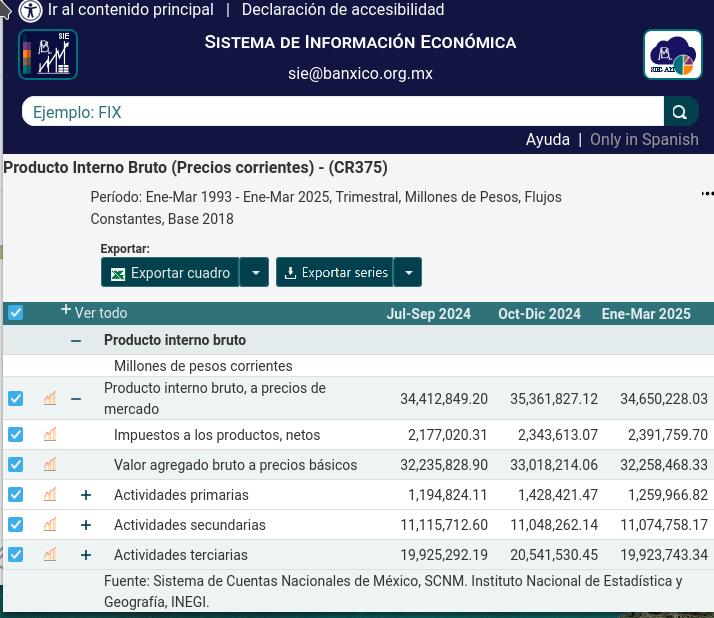Viewport: 714px width, 618px height.
Task: Follow the Declaración de accesibilidad link
Action: [x=342, y=10]
